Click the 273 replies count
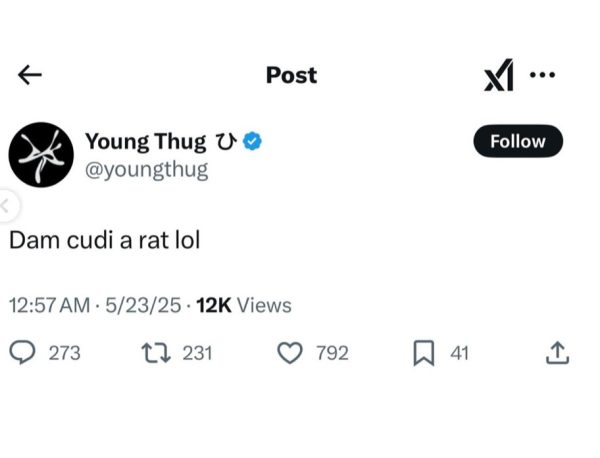600x458 pixels. tap(65, 353)
